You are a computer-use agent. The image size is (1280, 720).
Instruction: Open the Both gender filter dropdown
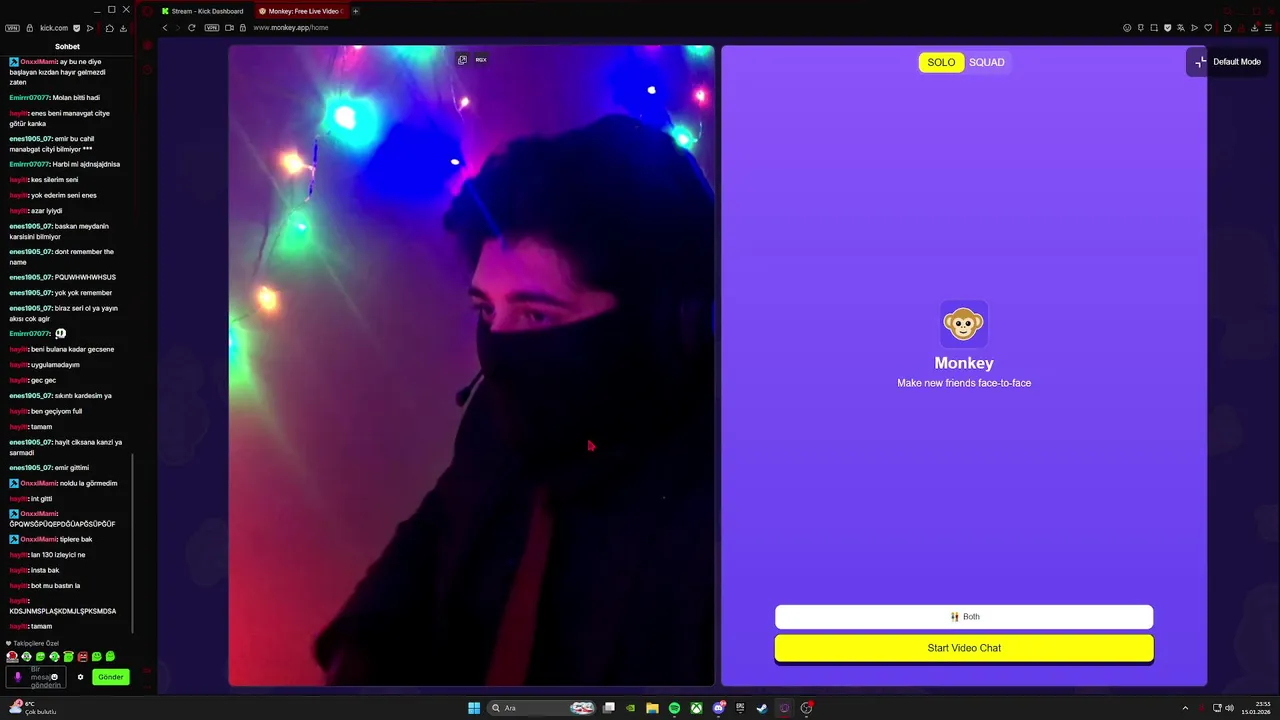[964, 617]
